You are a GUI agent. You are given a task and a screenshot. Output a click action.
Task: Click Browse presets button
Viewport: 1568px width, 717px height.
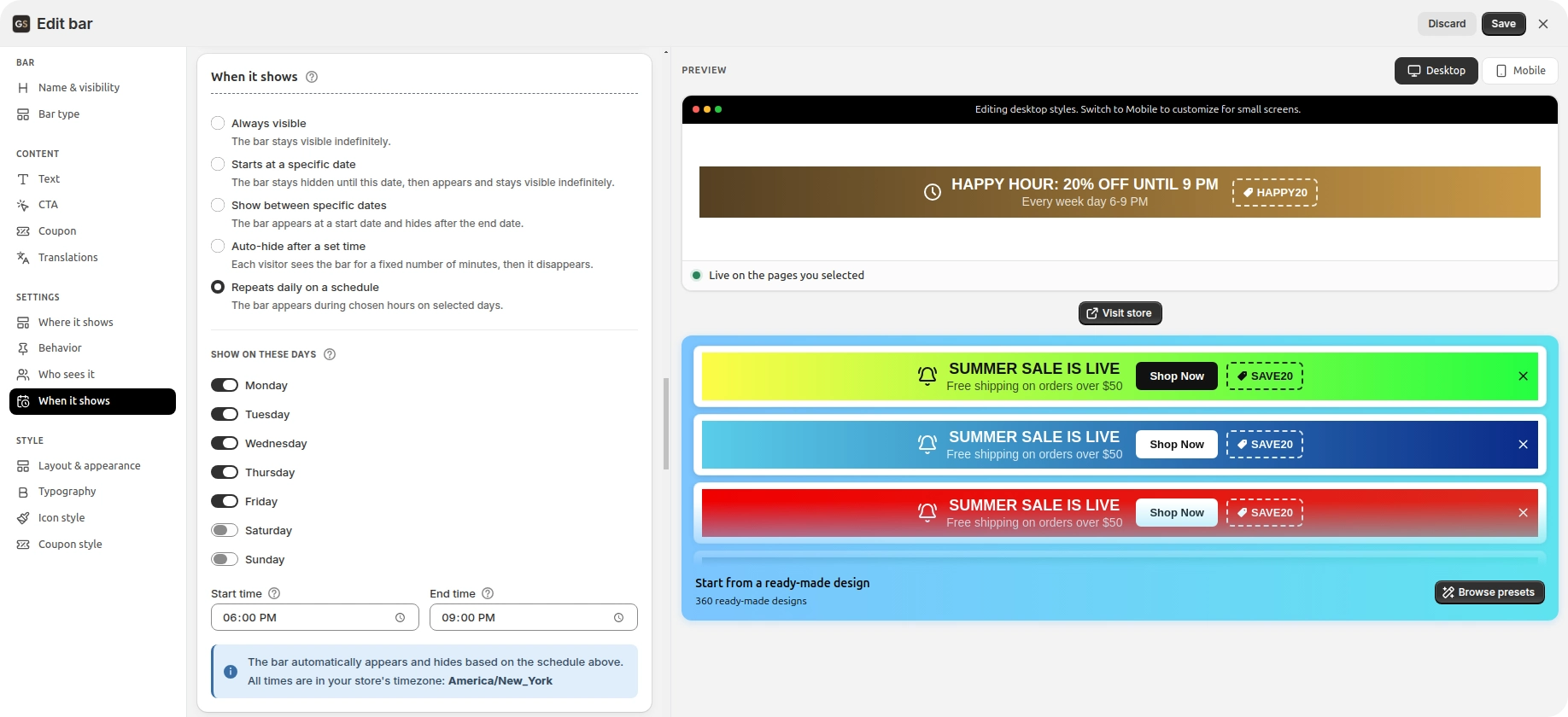(1489, 592)
